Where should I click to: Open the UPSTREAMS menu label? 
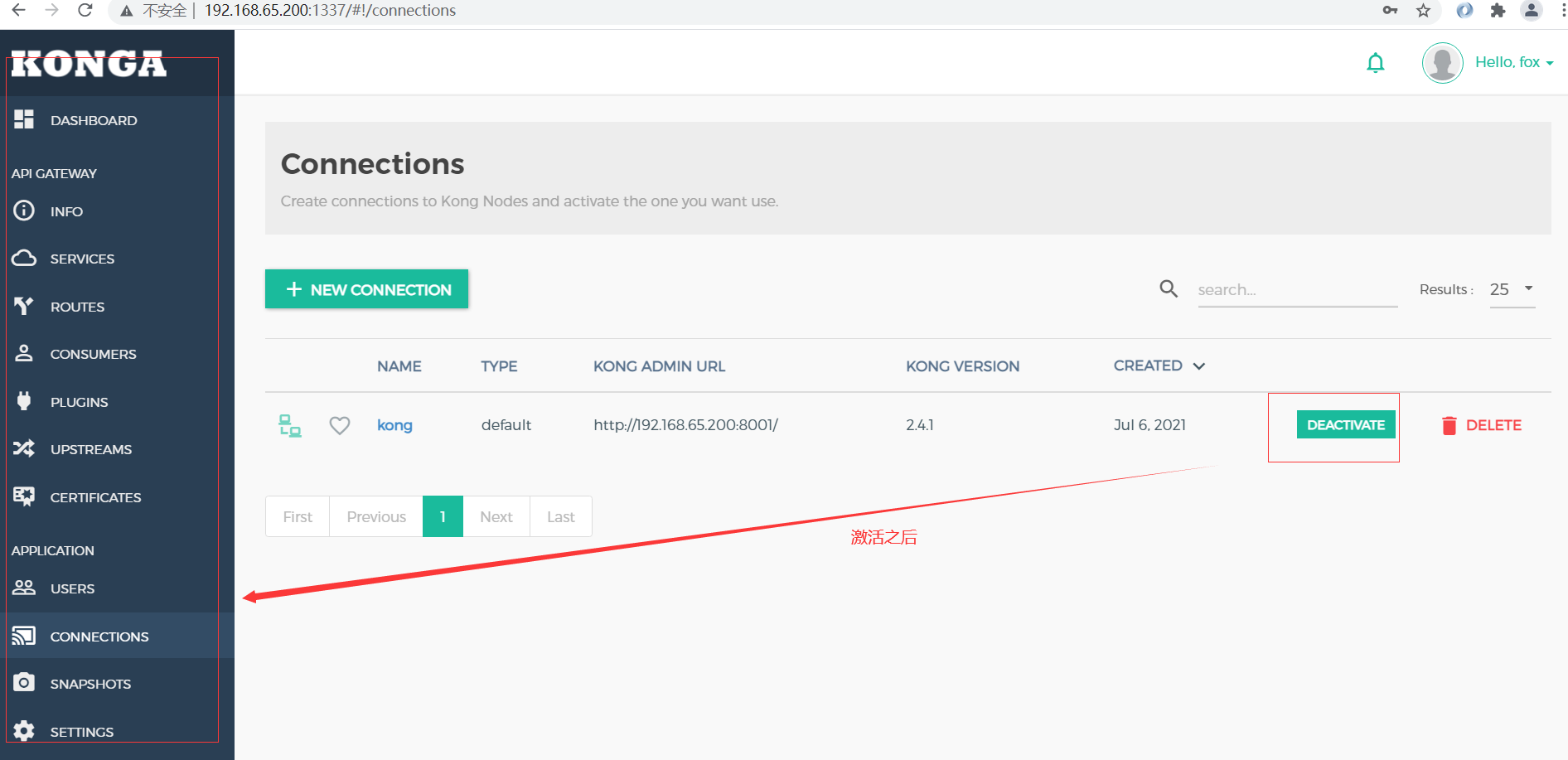click(x=91, y=449)
